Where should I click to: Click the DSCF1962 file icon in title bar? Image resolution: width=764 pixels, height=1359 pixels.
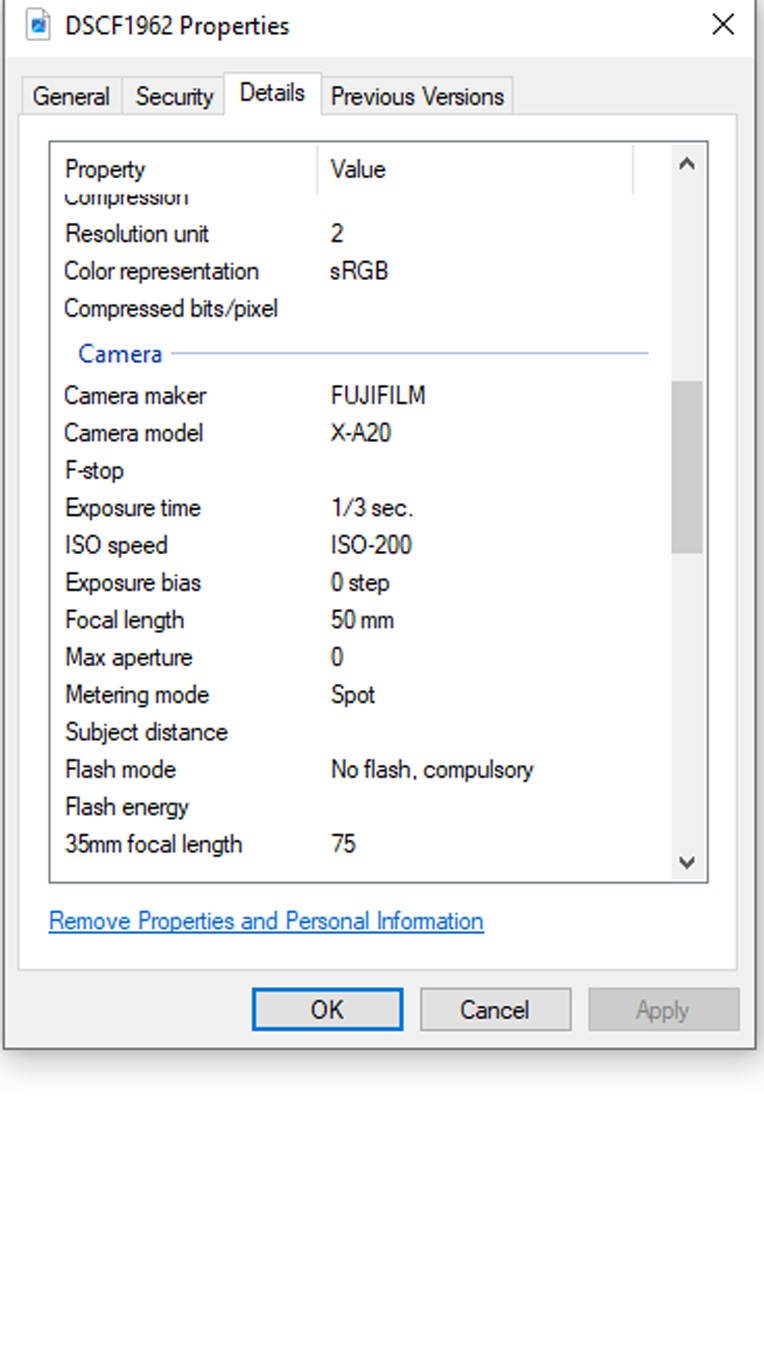click(38, 24)
